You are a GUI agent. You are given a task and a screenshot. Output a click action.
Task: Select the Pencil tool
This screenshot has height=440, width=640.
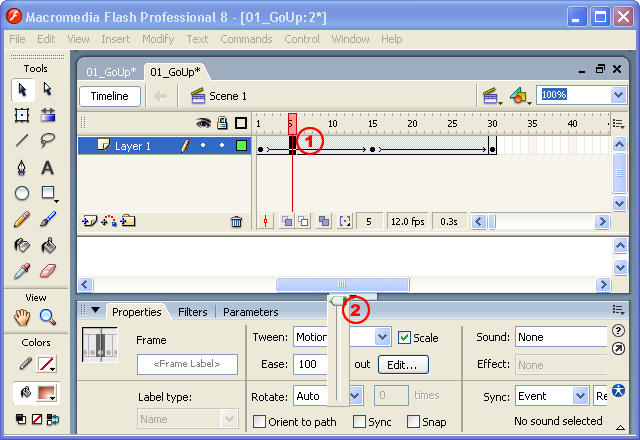[22, 219]
